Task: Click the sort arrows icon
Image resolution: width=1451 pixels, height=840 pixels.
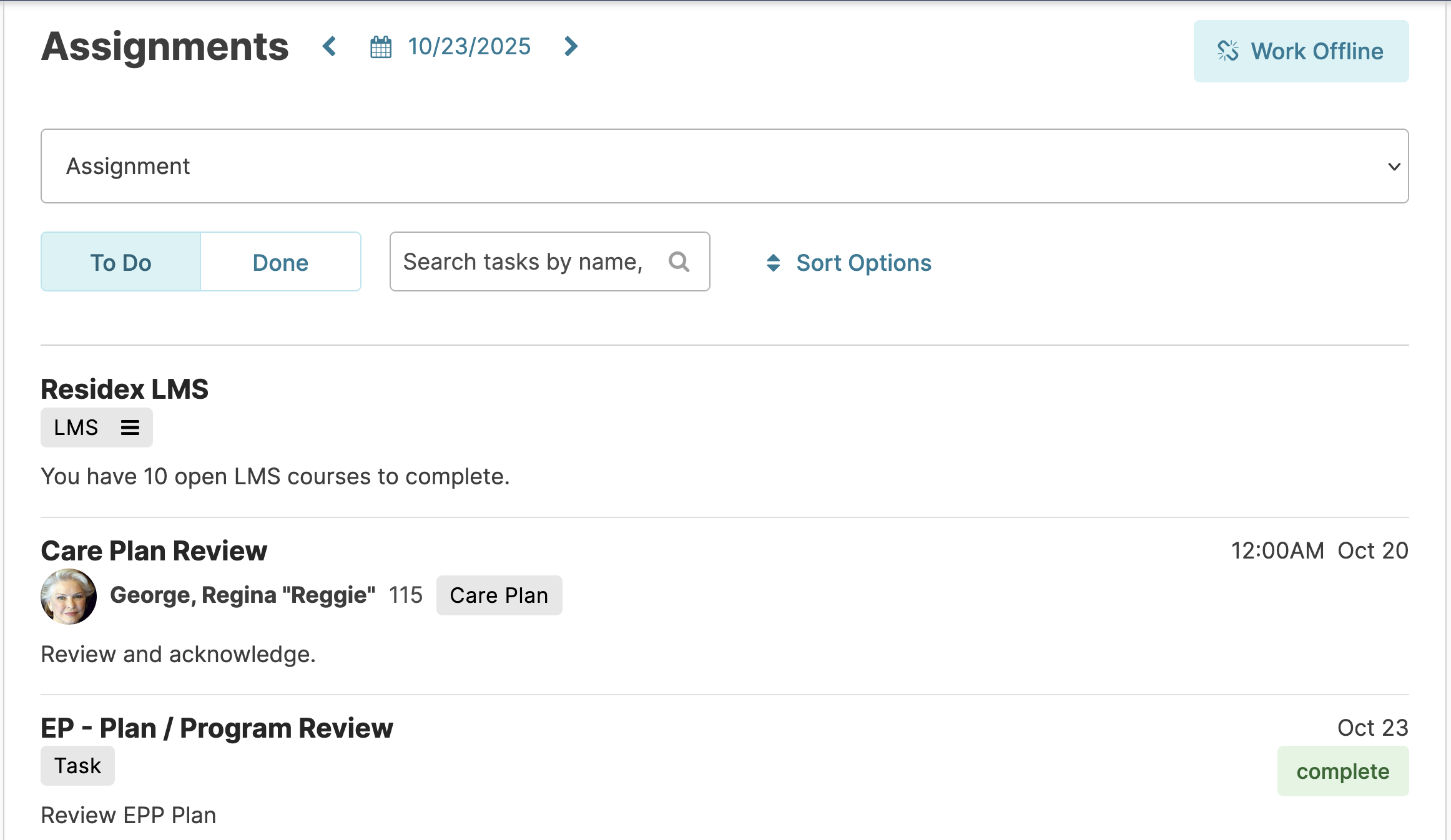Action: pyautogui.click(x=773, y=263)
